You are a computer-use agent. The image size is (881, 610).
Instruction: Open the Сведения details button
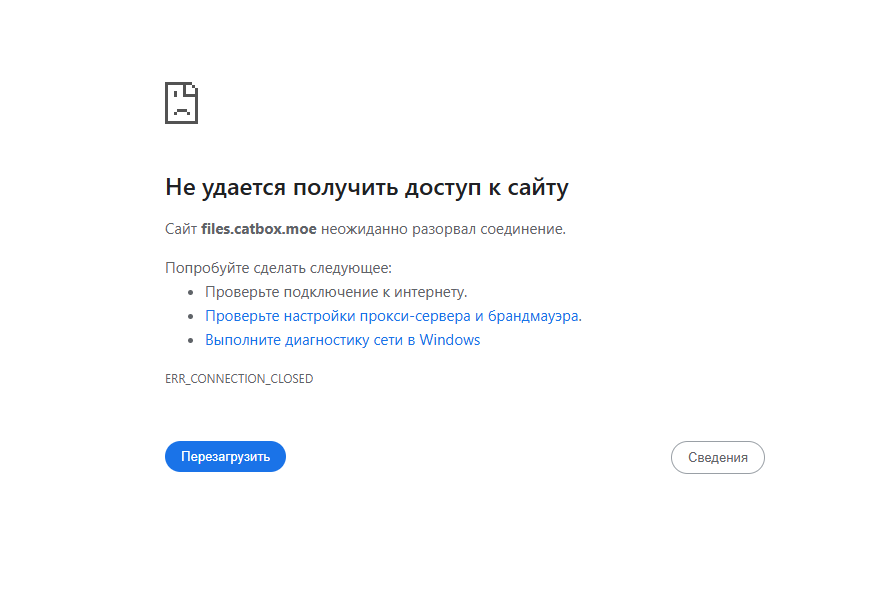(717, 457)
